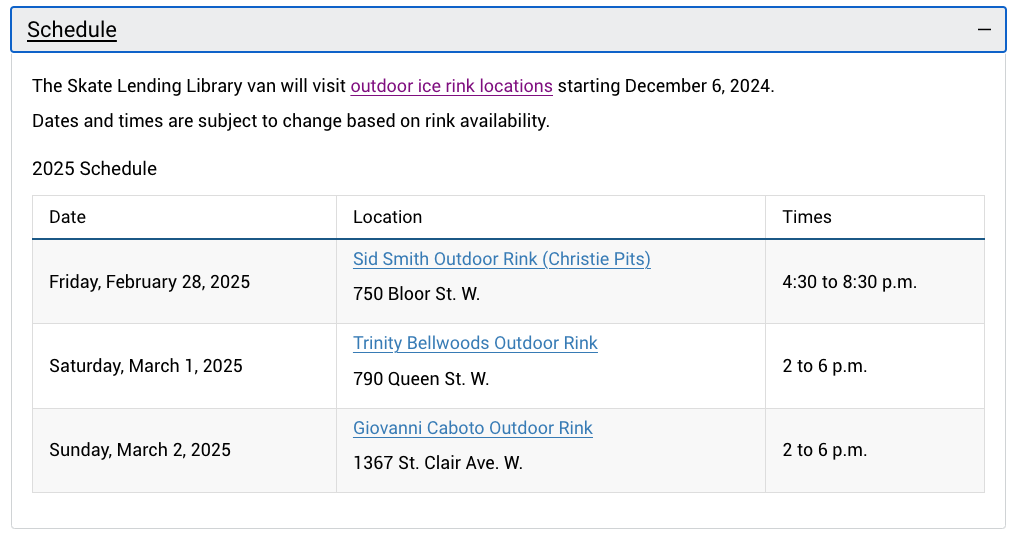Click the 4:30 to 8:30 p.m. time cell

[x=875, y=282]
